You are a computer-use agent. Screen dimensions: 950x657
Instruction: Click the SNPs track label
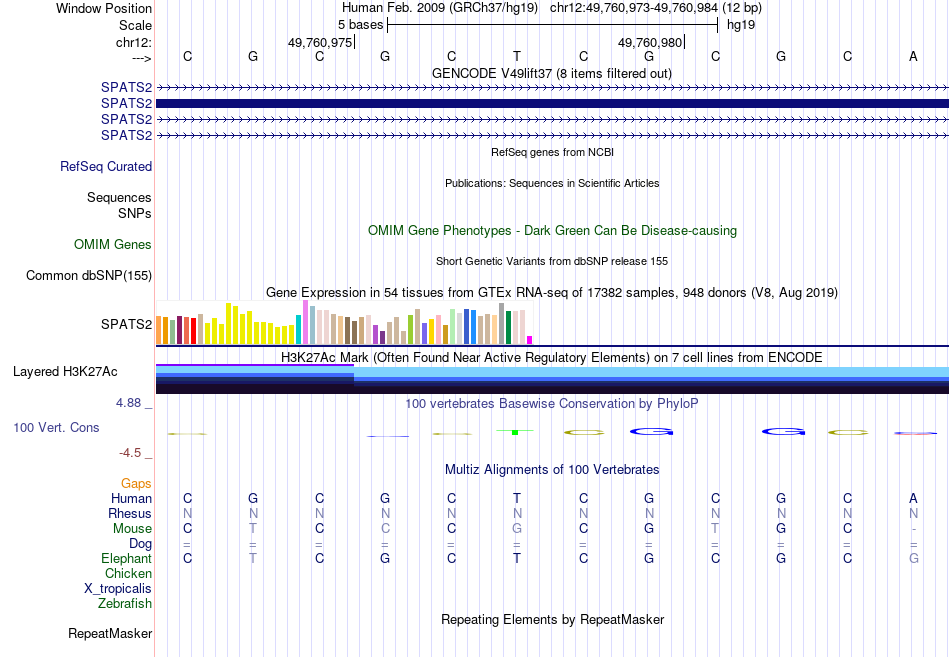[135, 213]
